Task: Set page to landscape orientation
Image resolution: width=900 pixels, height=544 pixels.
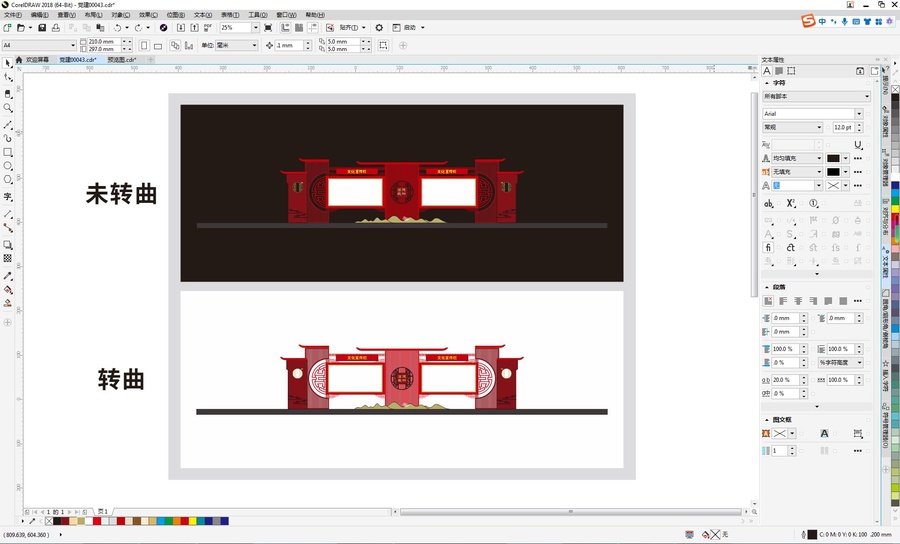Action: [158, 45]
